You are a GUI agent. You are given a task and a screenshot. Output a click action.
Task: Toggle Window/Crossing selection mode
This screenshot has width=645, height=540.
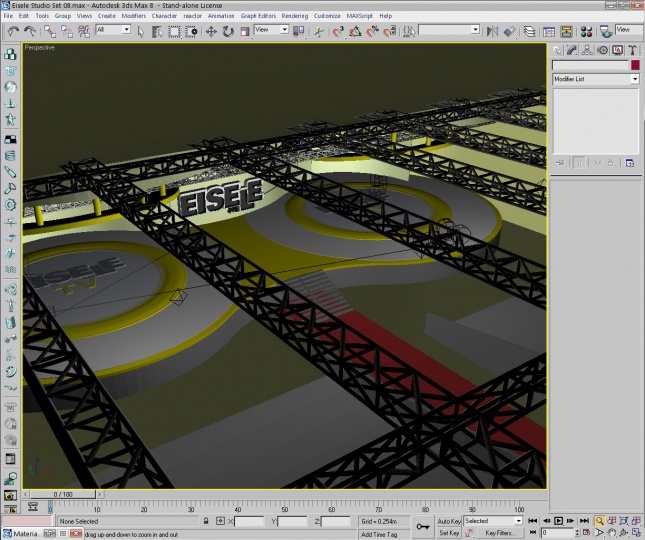(x=191, y=32)
